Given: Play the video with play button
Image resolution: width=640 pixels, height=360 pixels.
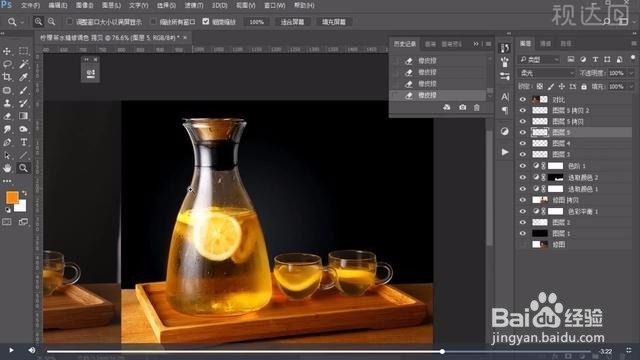Looking at the screenshot, I should click(11, 350).
